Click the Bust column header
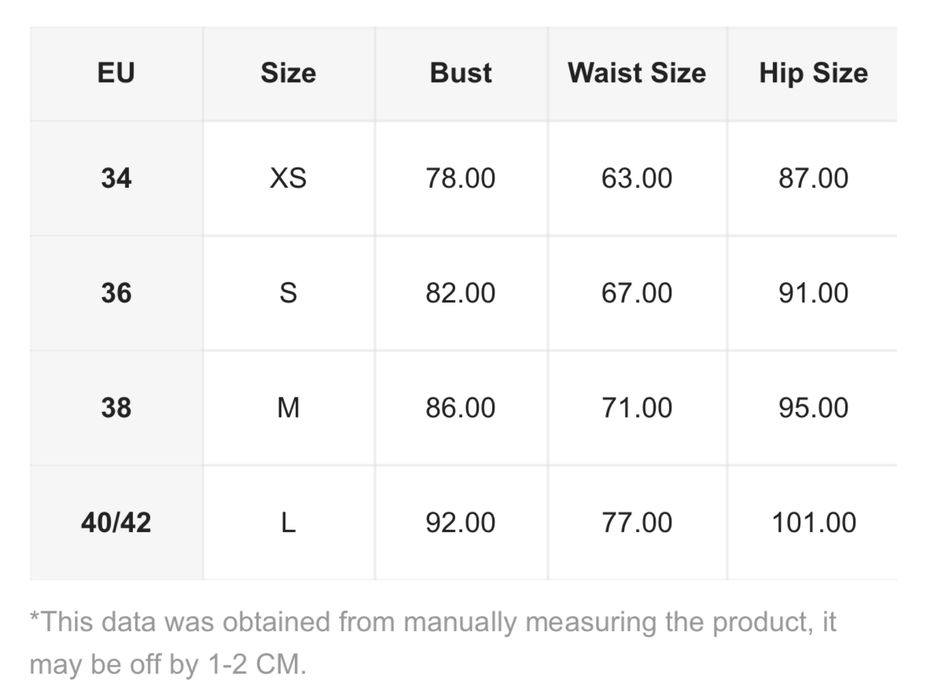 tap(460, 73)
